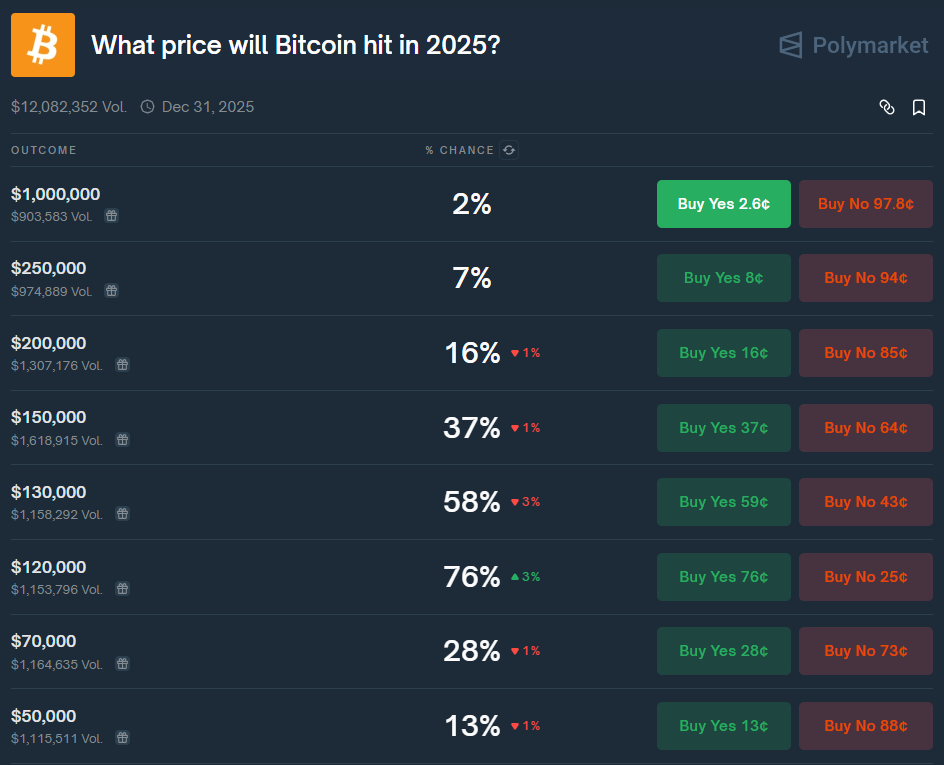Image resolution: width=944 pixels, height=765 pixels.
Task: Open Polymarket via the top-right logo
Action: click(853, 45)
